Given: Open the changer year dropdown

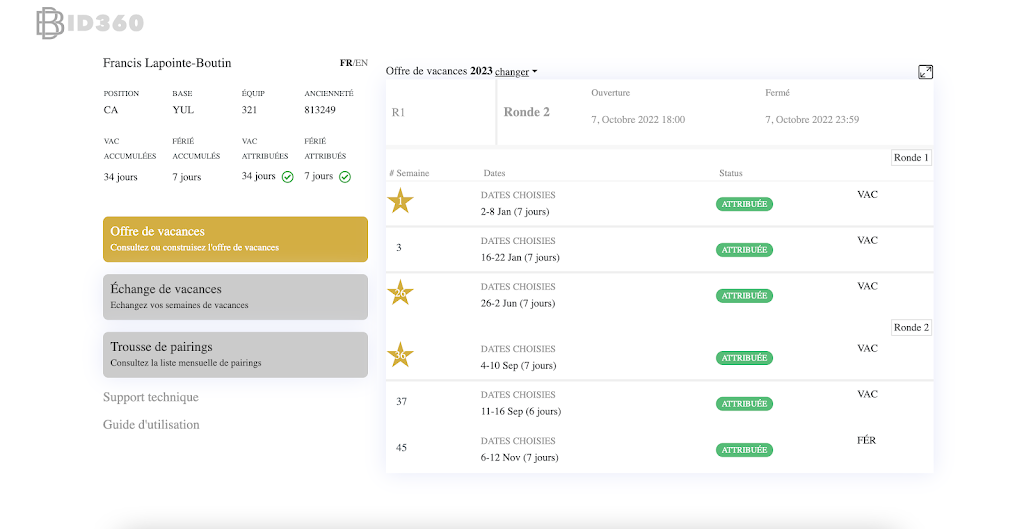Looking at the screenshot, I should click(516, 72).
